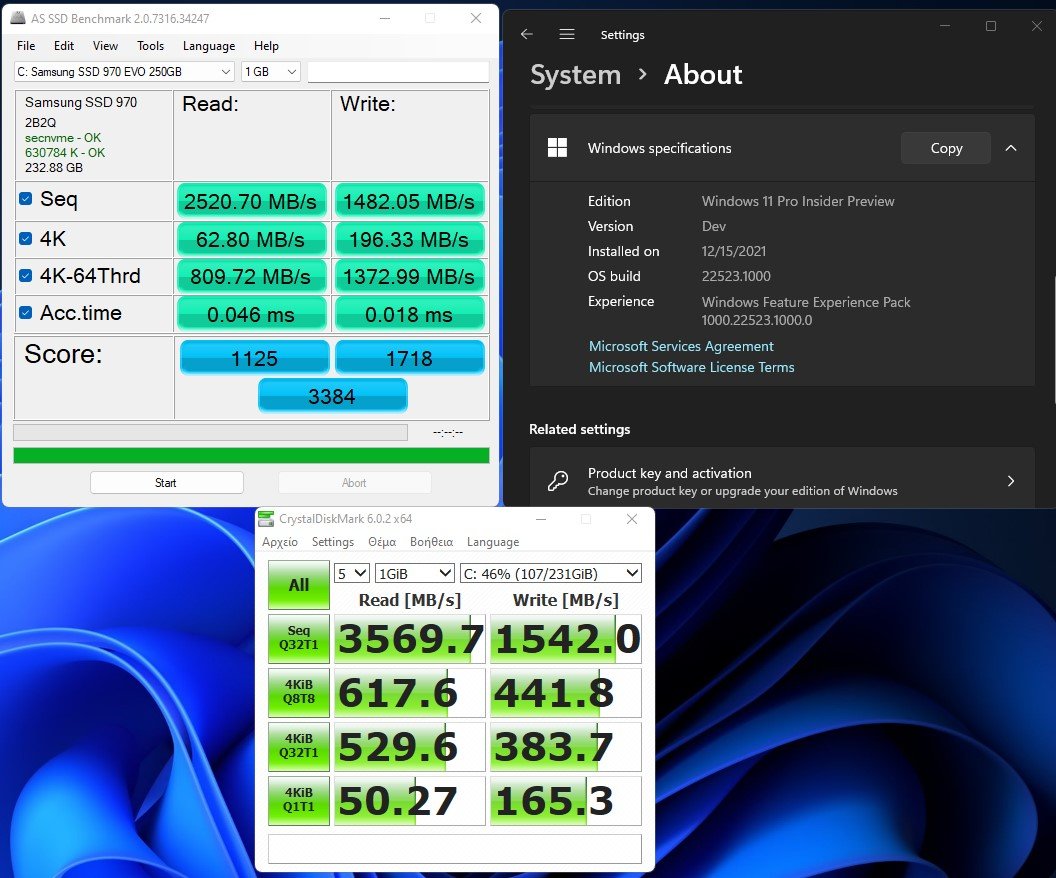Viewport: 1056px width, 878px height.
Task: Click the key icon beside Product key
Action: click(x=558, y=481)
